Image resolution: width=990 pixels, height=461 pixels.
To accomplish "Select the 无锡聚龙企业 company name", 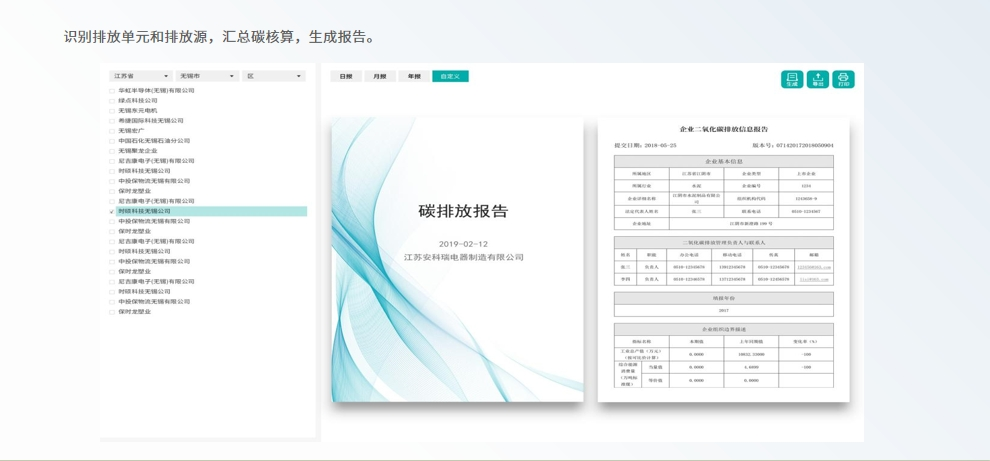I will [x=138, y=151].
